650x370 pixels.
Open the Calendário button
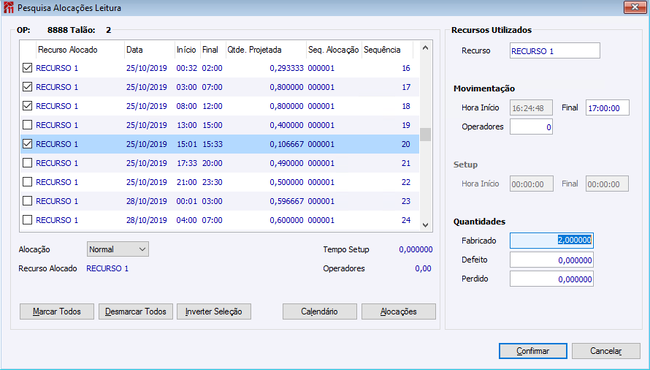tap(320, 312)
